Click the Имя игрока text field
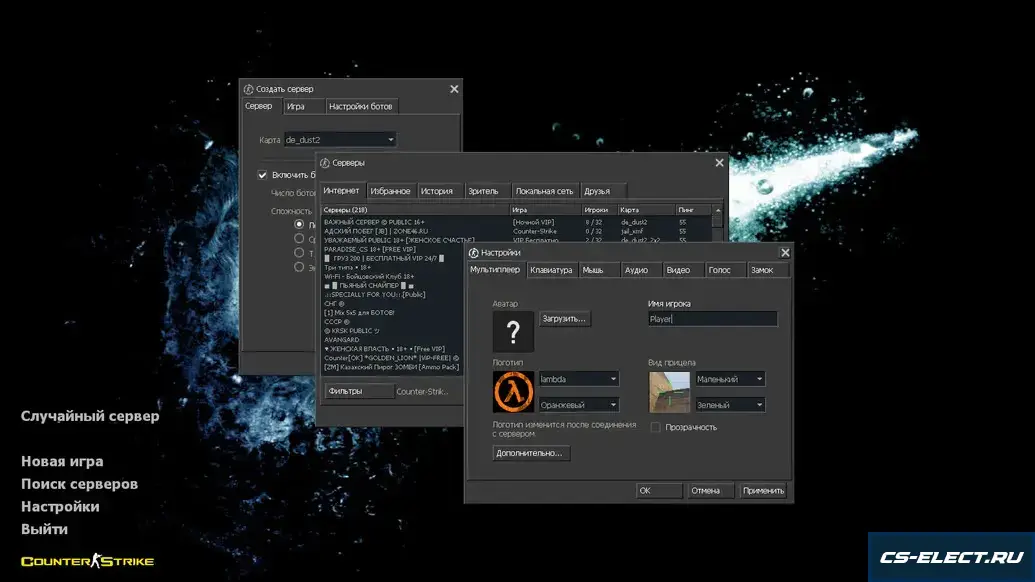1035x582 pixels. [711, 319]
